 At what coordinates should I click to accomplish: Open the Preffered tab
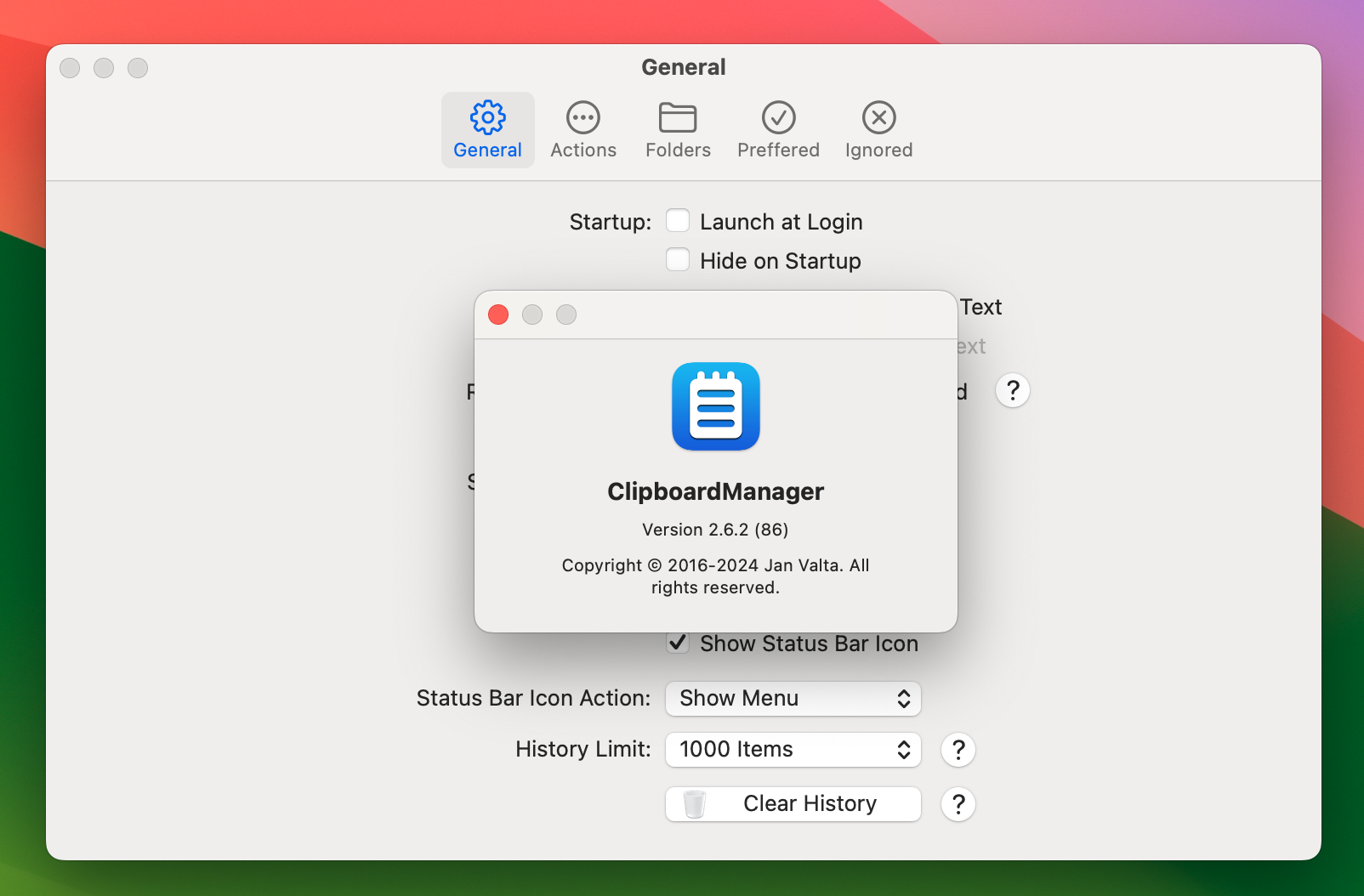point(778,130)
